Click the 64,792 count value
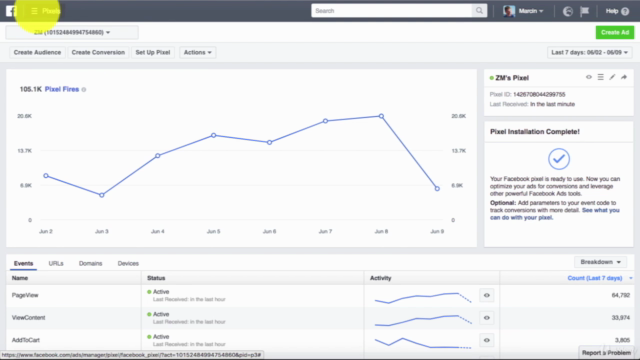640x360 pixels. (620, 295)
